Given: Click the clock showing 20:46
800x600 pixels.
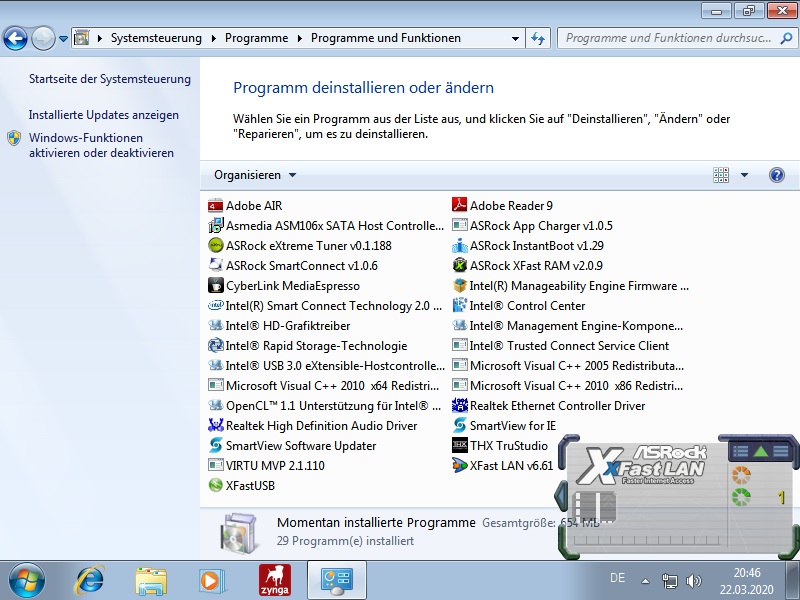Looking at the screenshot, I should (x=747, y=572).
